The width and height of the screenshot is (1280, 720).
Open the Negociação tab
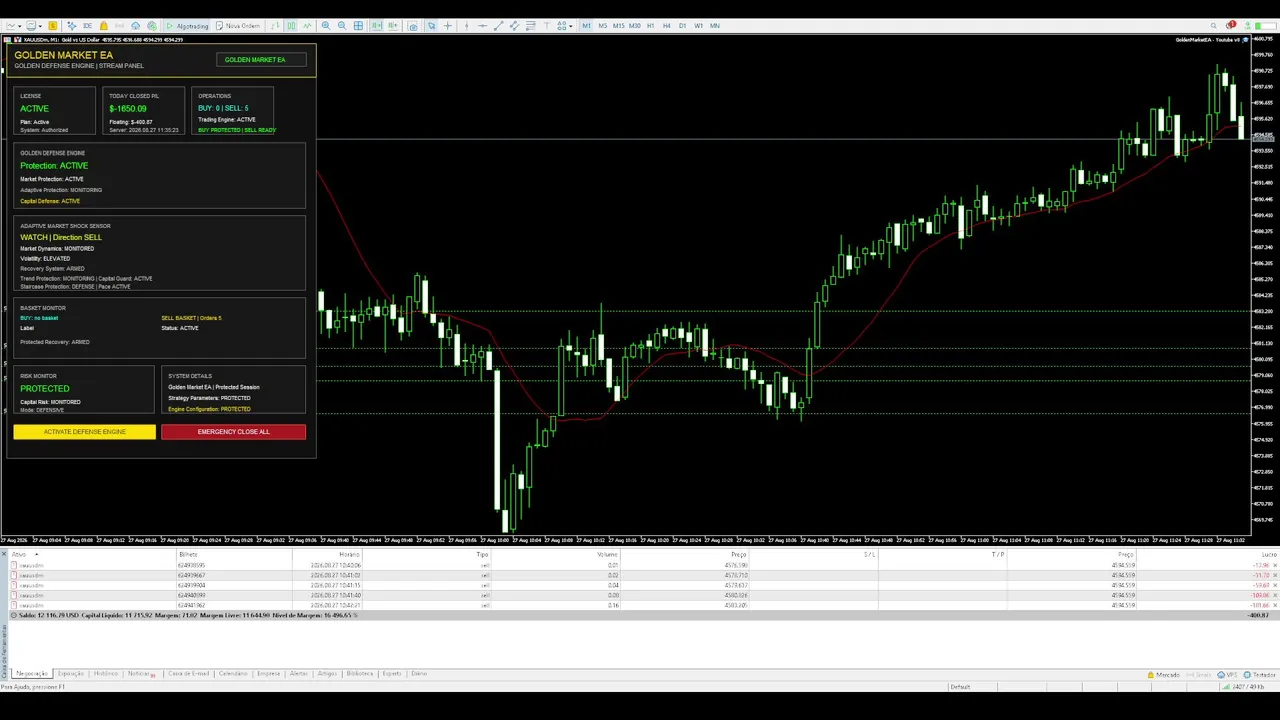click(32, 674)
